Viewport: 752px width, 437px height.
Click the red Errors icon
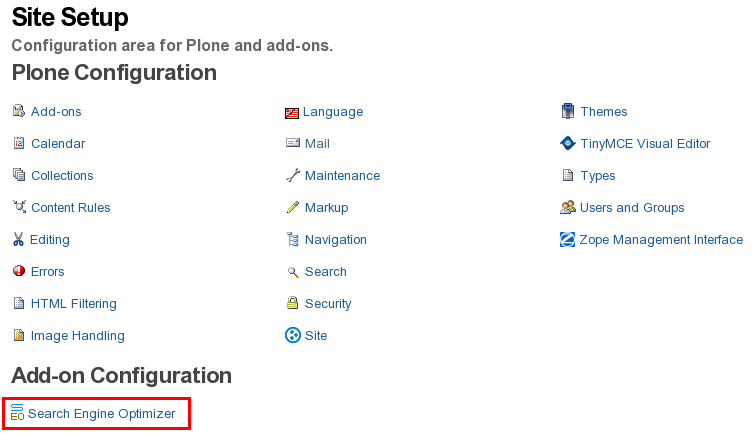(19, 272)
